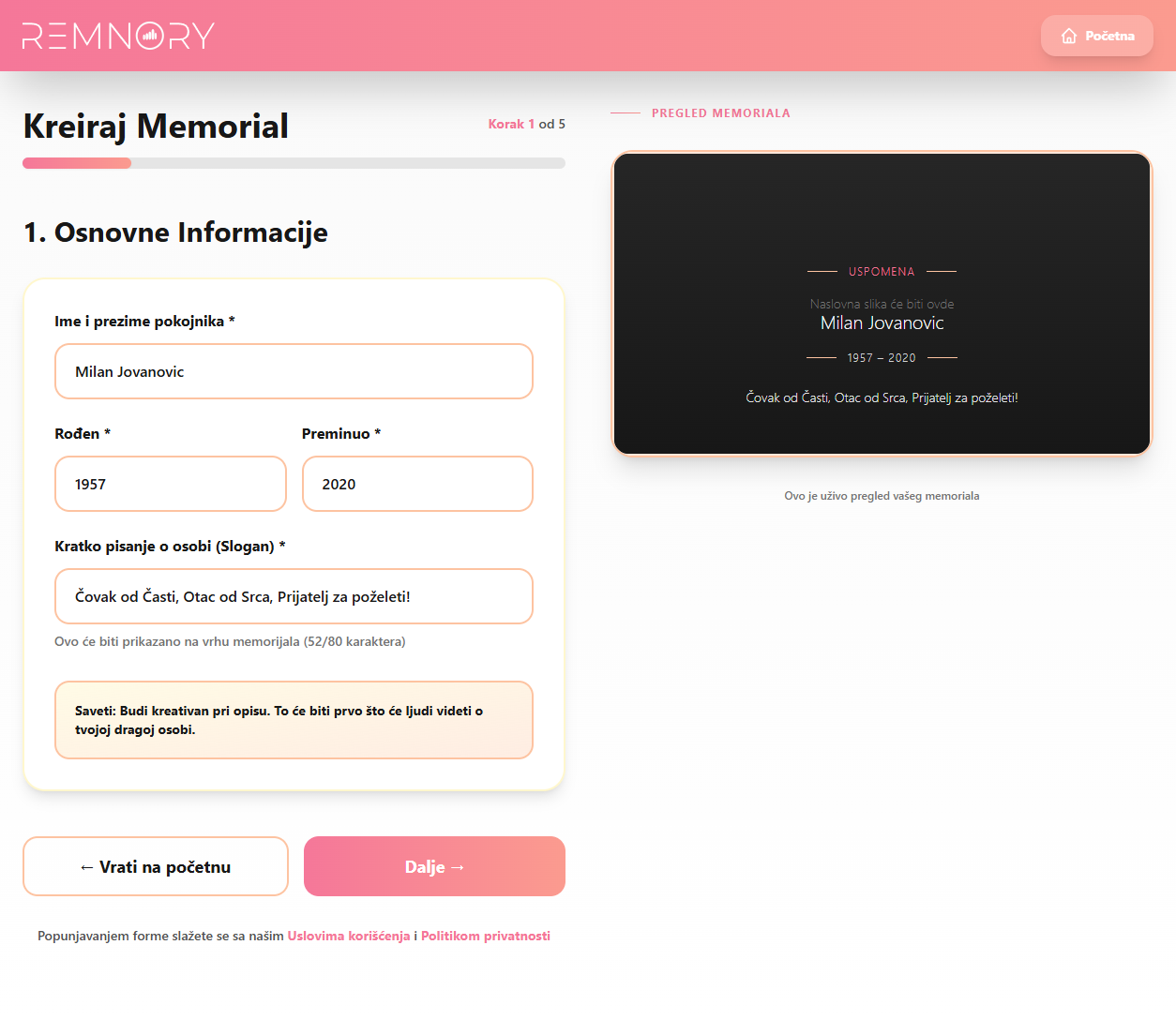Click the Saveti tip box

coord(294,720)
